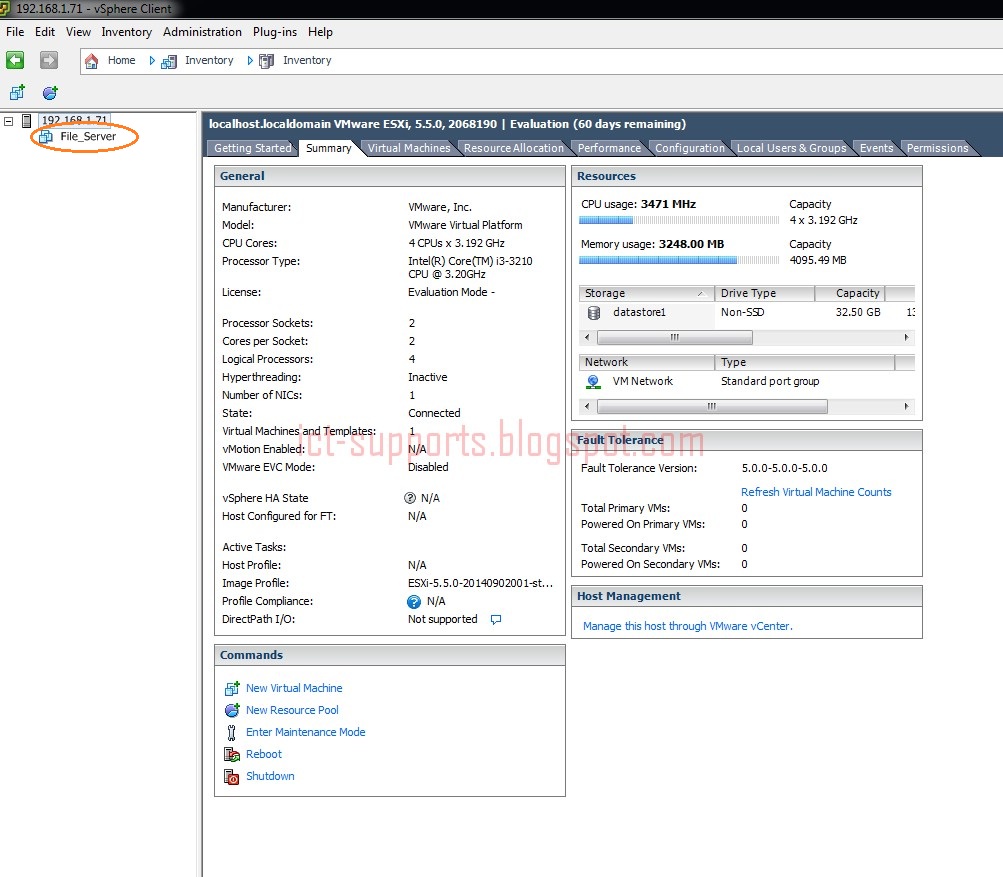Image resolution: width=1003 pixels, height=877 pixels.
Task: Click the Memory usage progress bar
Action: [679, 260]
